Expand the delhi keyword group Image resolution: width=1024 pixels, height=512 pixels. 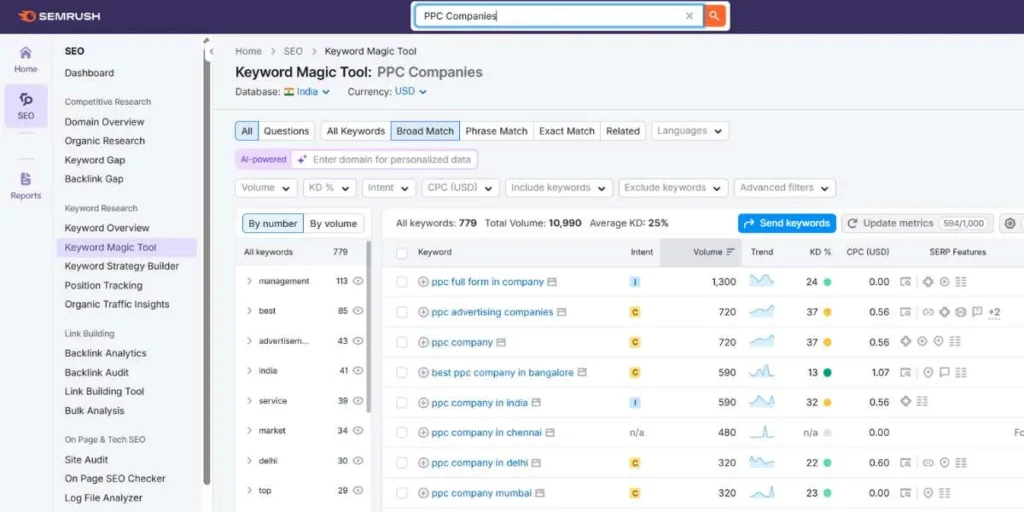(249, 461)
